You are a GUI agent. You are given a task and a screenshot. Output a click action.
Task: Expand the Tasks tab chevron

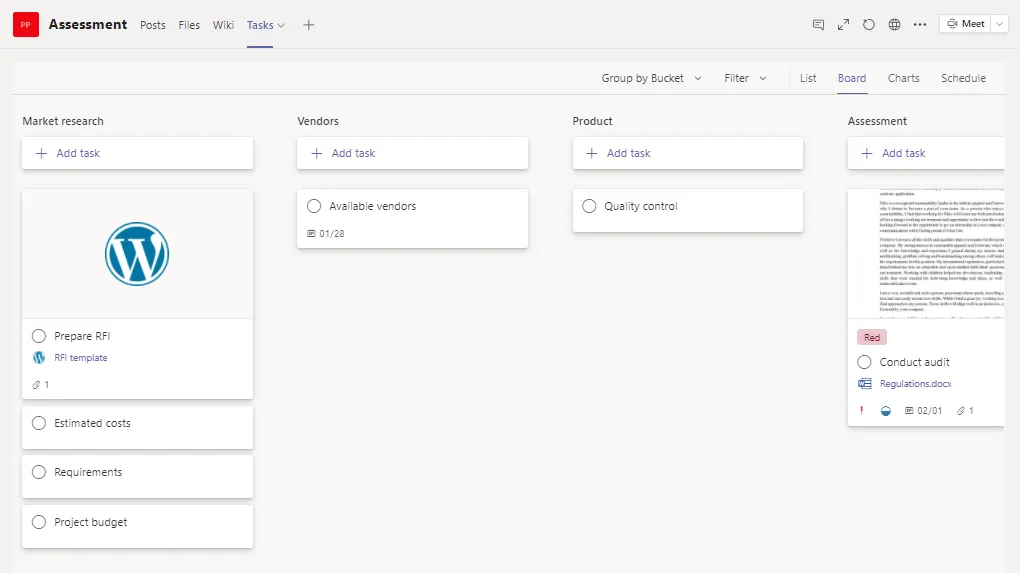[281, 25]
